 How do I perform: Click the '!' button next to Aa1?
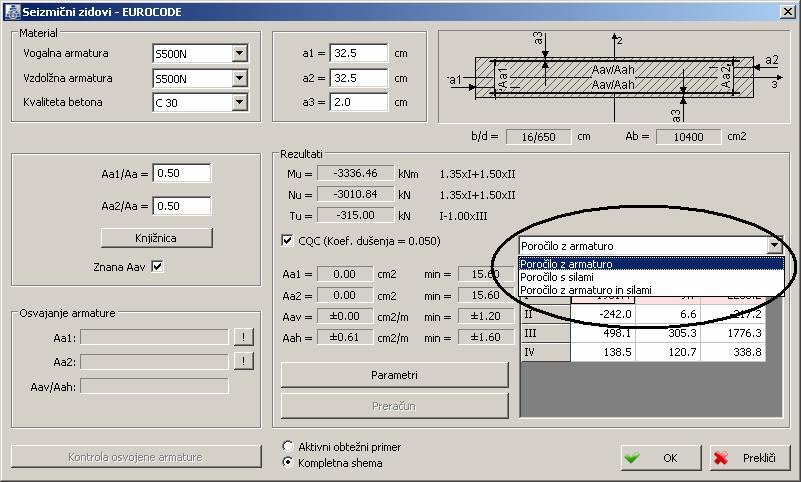click(x=244, y=337)
